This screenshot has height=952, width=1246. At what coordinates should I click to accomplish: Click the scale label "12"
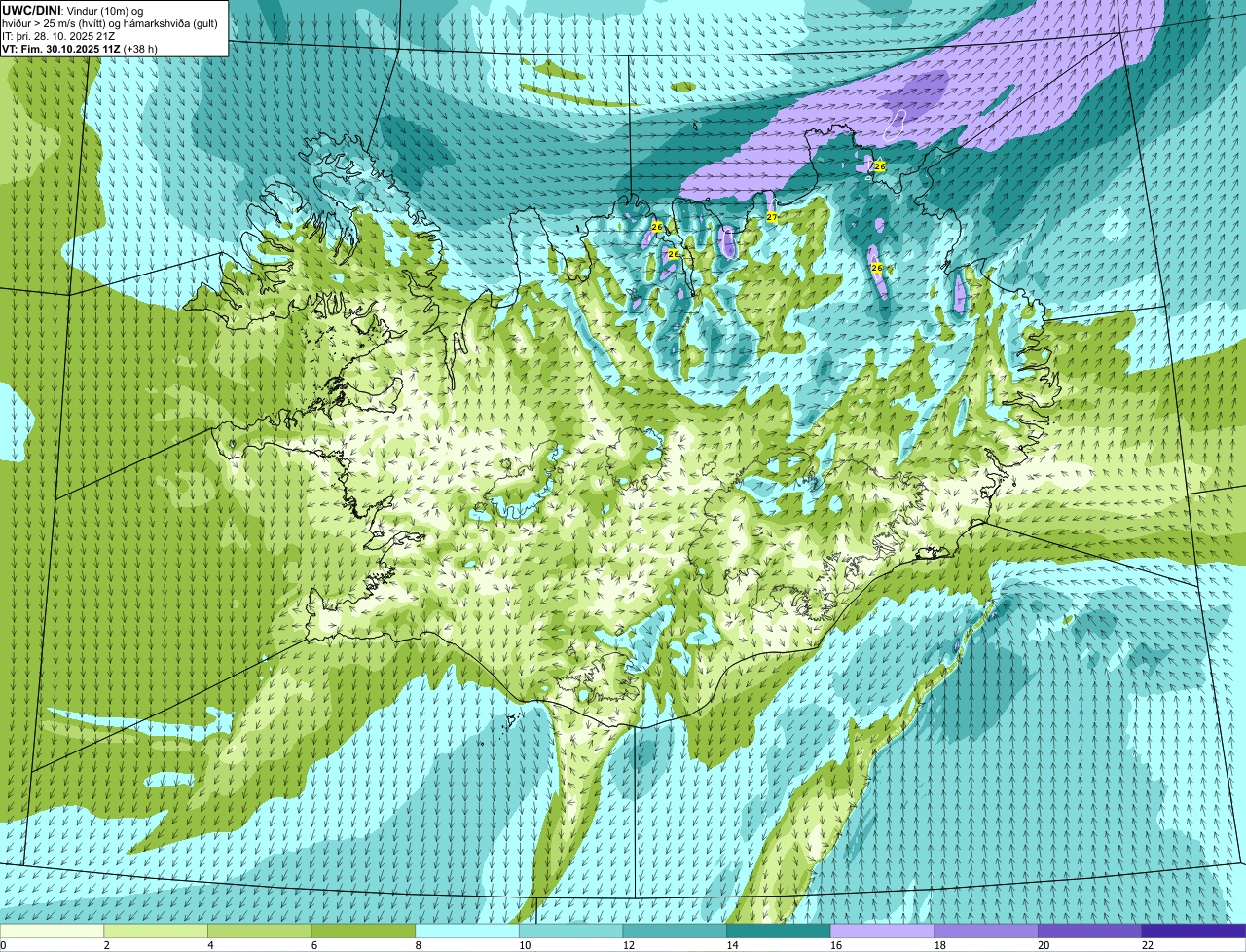coord(628,945)
